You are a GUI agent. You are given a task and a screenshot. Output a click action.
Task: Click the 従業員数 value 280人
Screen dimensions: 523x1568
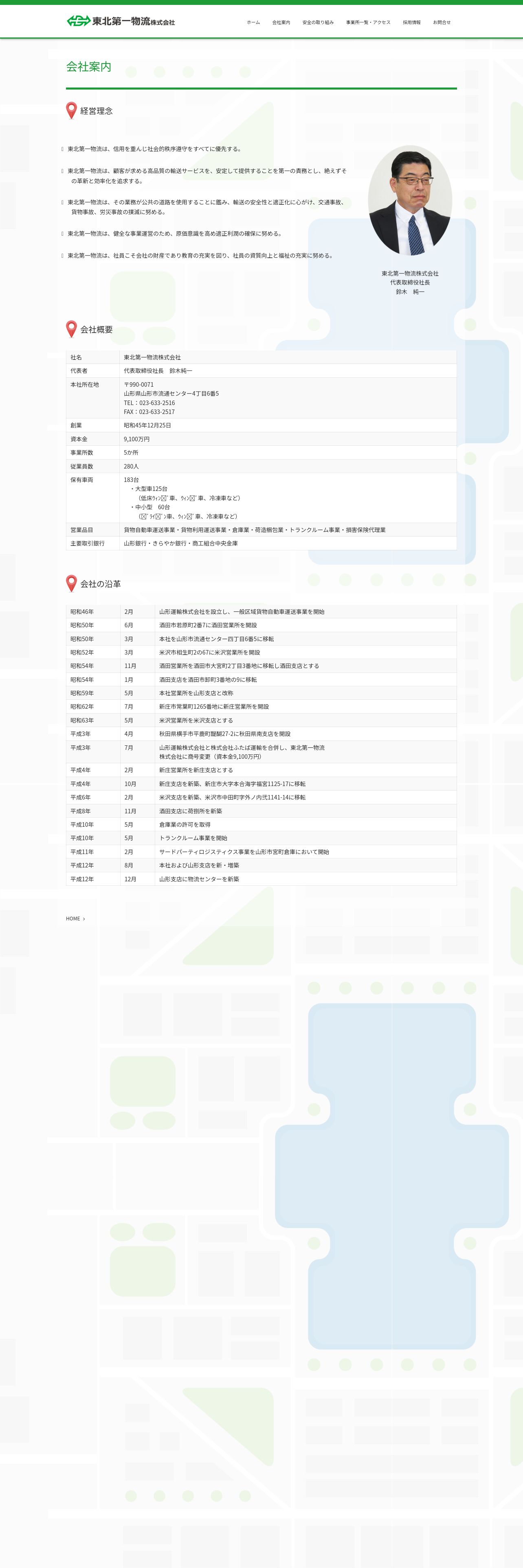click(131, 466)
